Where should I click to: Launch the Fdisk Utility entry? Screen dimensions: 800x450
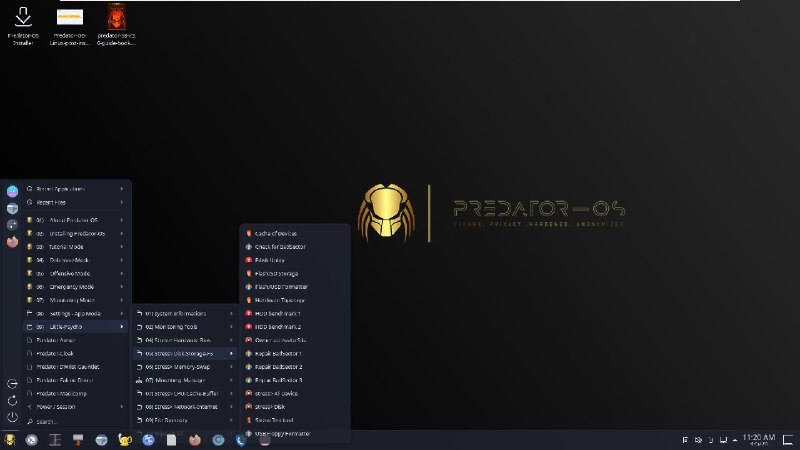tap(295, 260)
